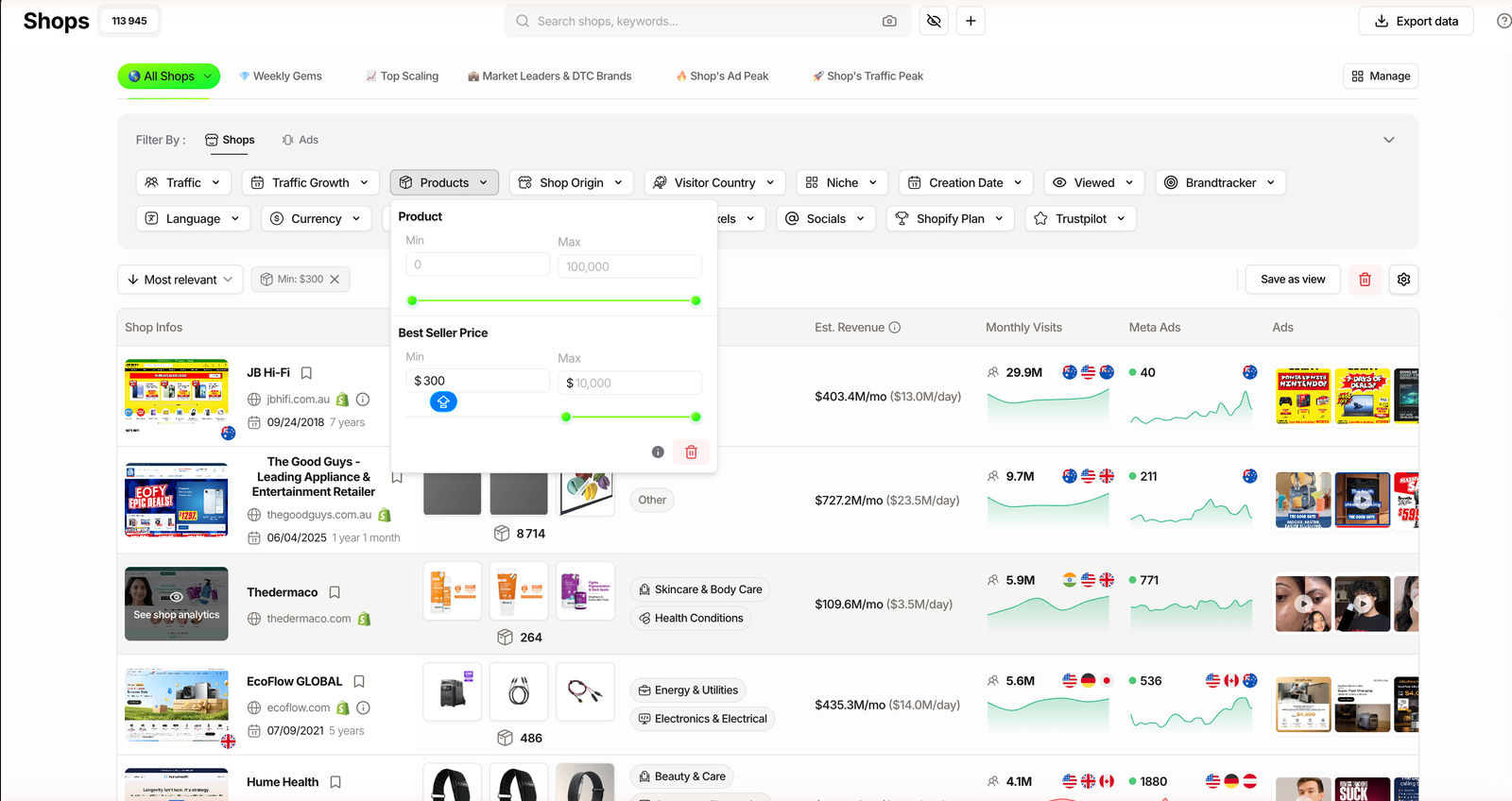This screenshot has width=1512, height=801.
Task: Collapse the filter panel chevron
Action: pos(1388,140)
